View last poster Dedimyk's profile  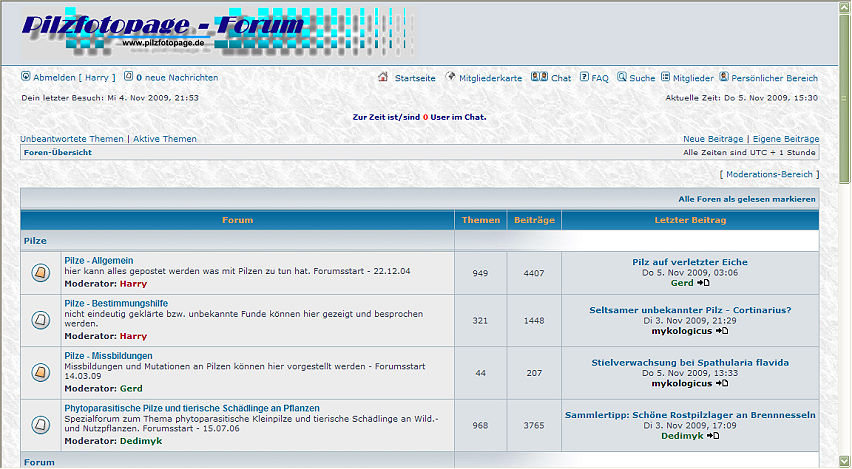click(x=682, y=436)
